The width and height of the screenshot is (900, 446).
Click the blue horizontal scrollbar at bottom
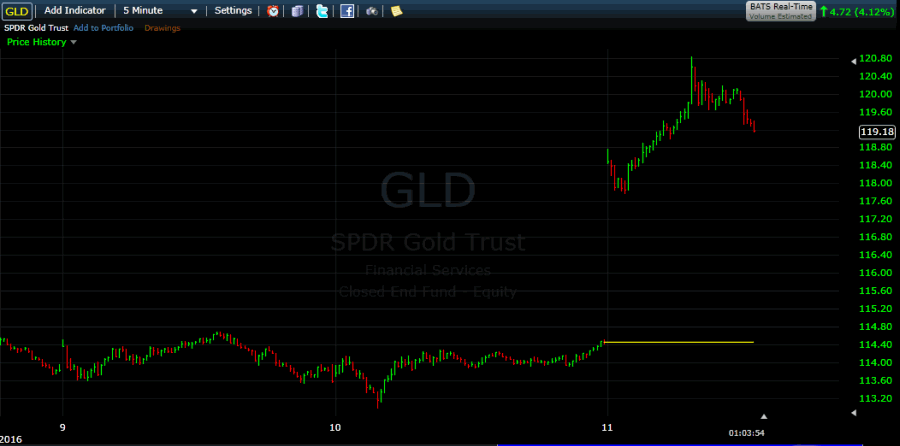tap(680, 444)
